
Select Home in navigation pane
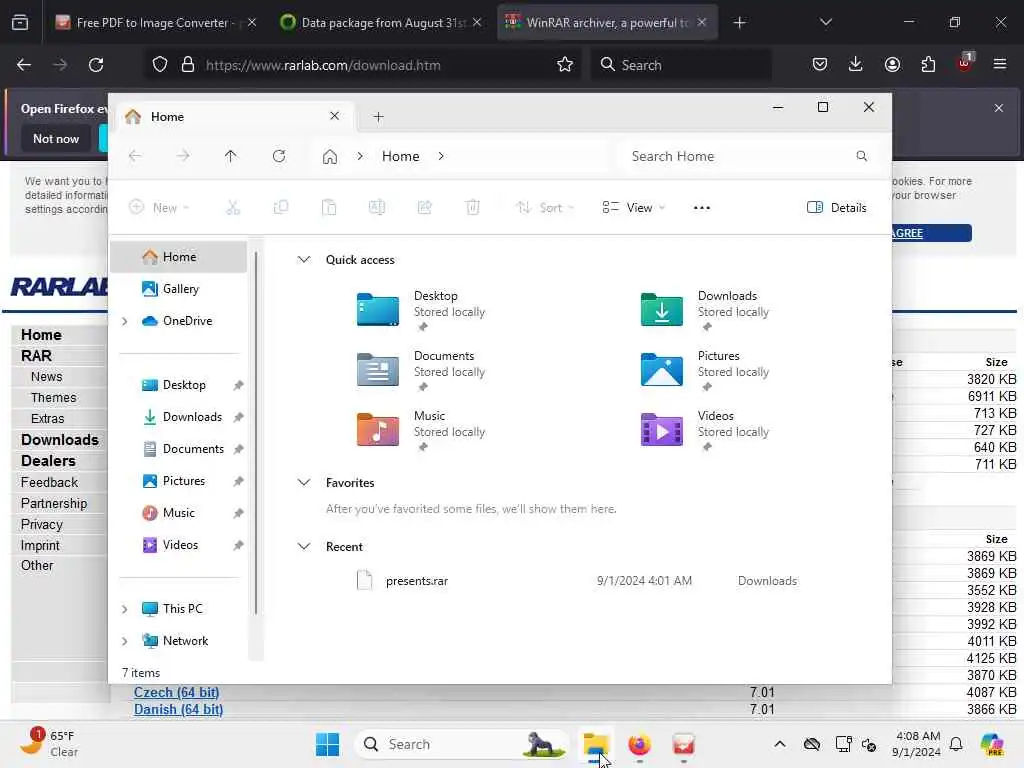click(x=179, y=257)
